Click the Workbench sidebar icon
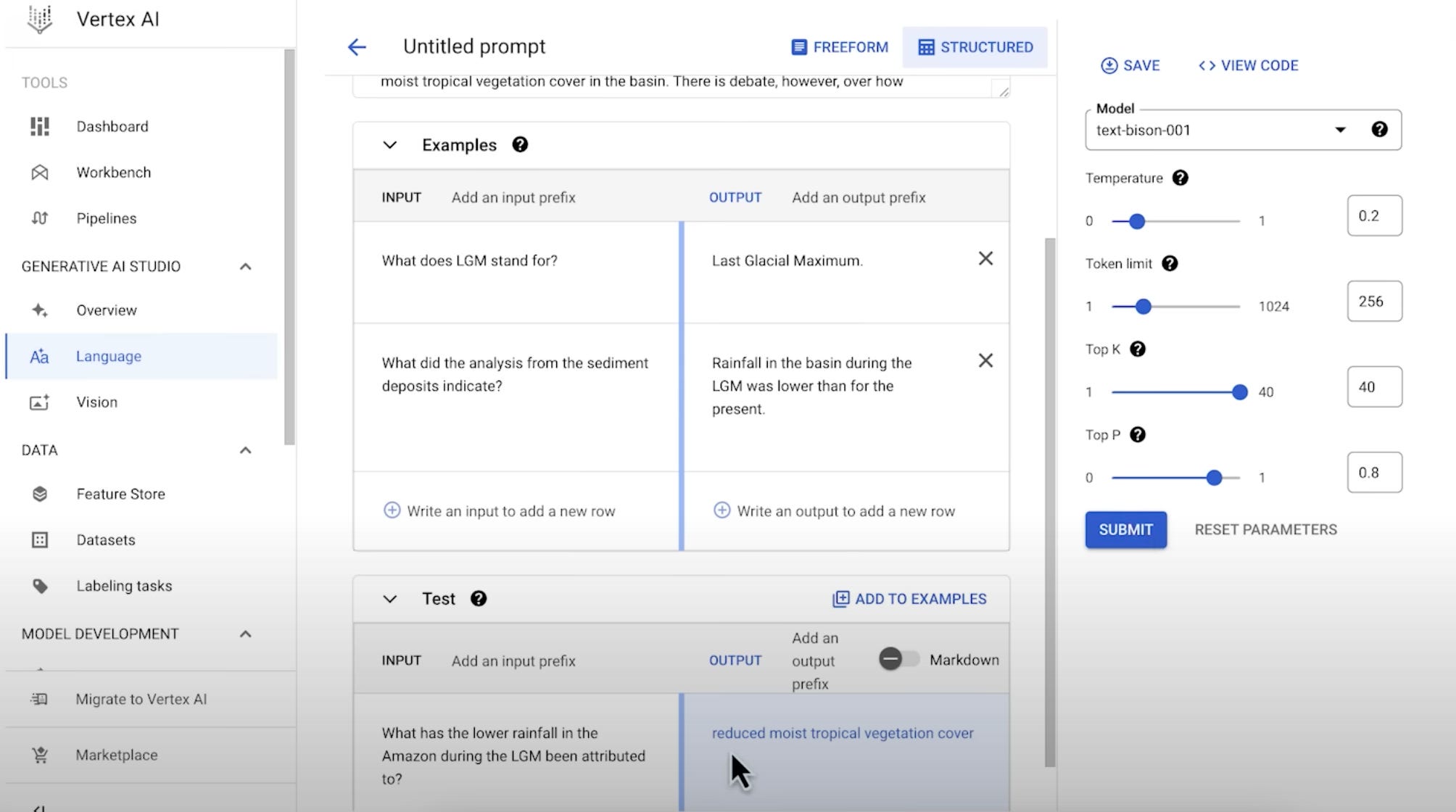Viewport: 1456px width, 812px height. (x=40, y=173)
